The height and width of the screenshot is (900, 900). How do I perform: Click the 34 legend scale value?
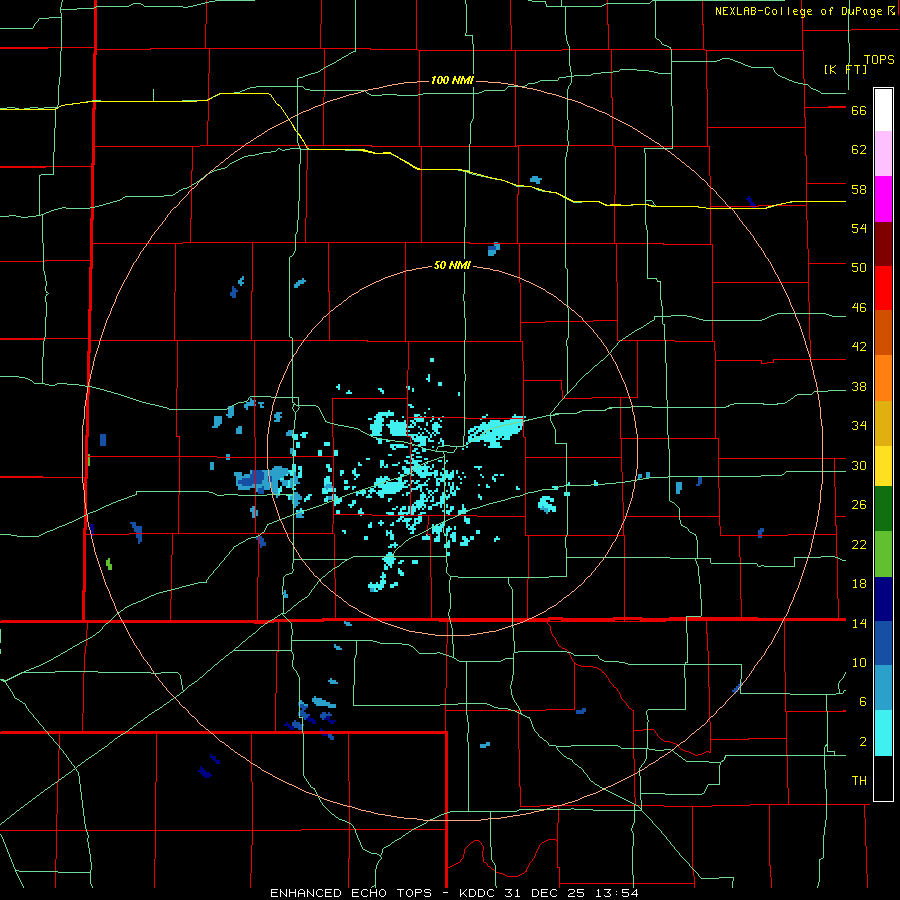tap(859, 426)
